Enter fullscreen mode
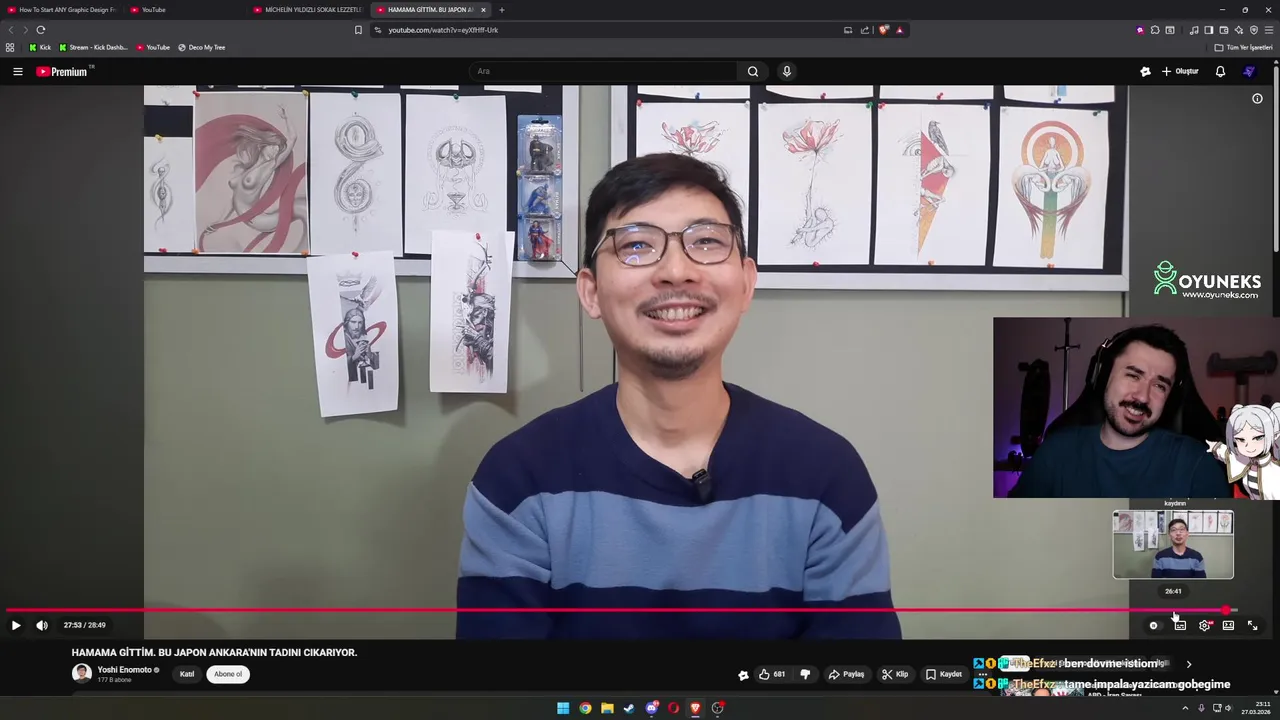1280x720 pixels. (1252, 625)
